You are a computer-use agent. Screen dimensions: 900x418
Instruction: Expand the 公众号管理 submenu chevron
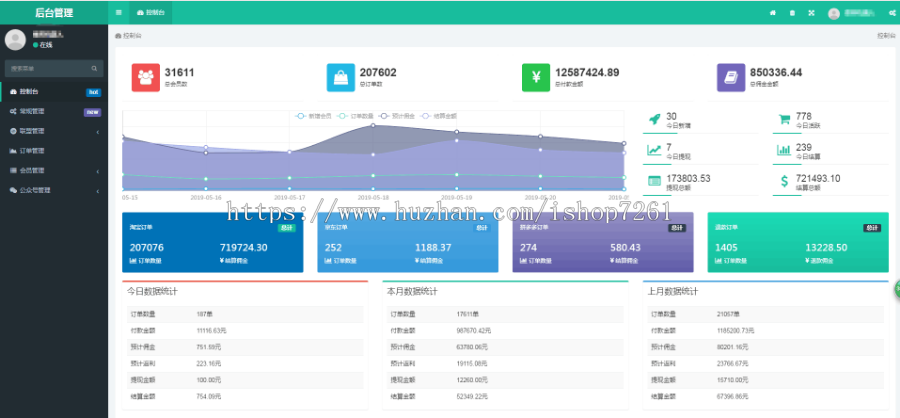pos(98,191)
